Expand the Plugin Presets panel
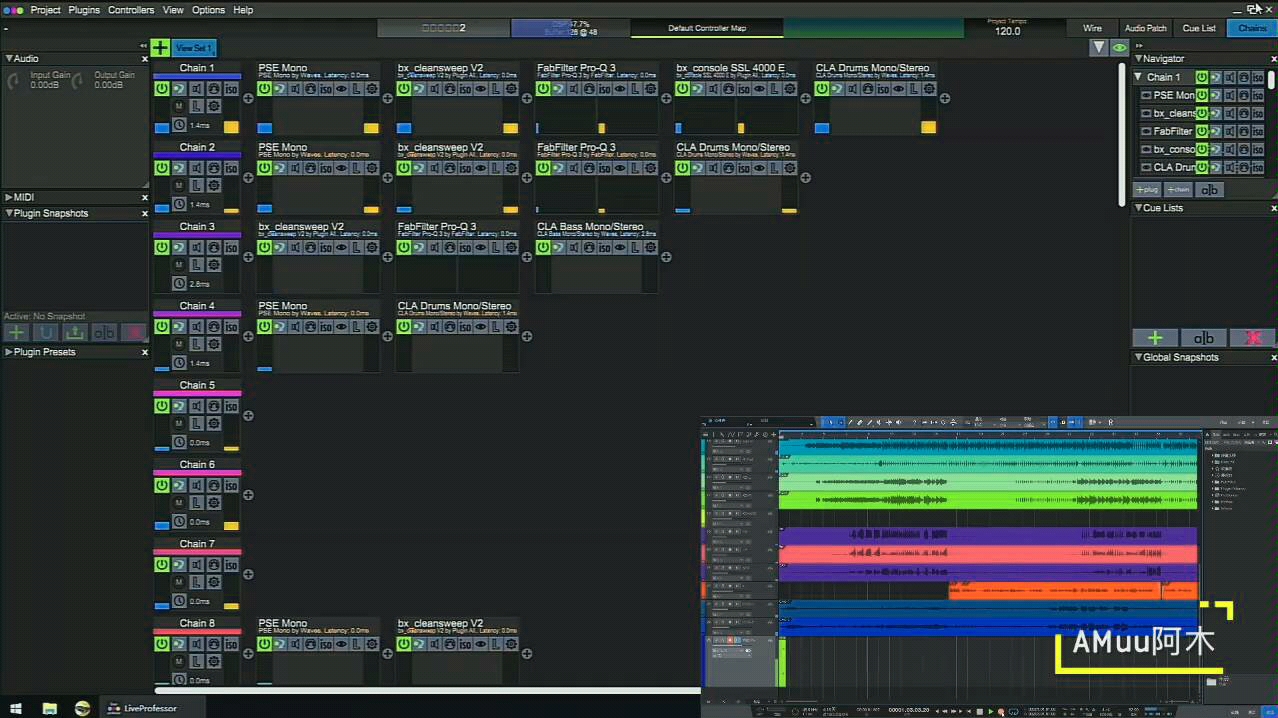Screen dimensions: 1278x718 pyautogui.click(x=8, y=351)
